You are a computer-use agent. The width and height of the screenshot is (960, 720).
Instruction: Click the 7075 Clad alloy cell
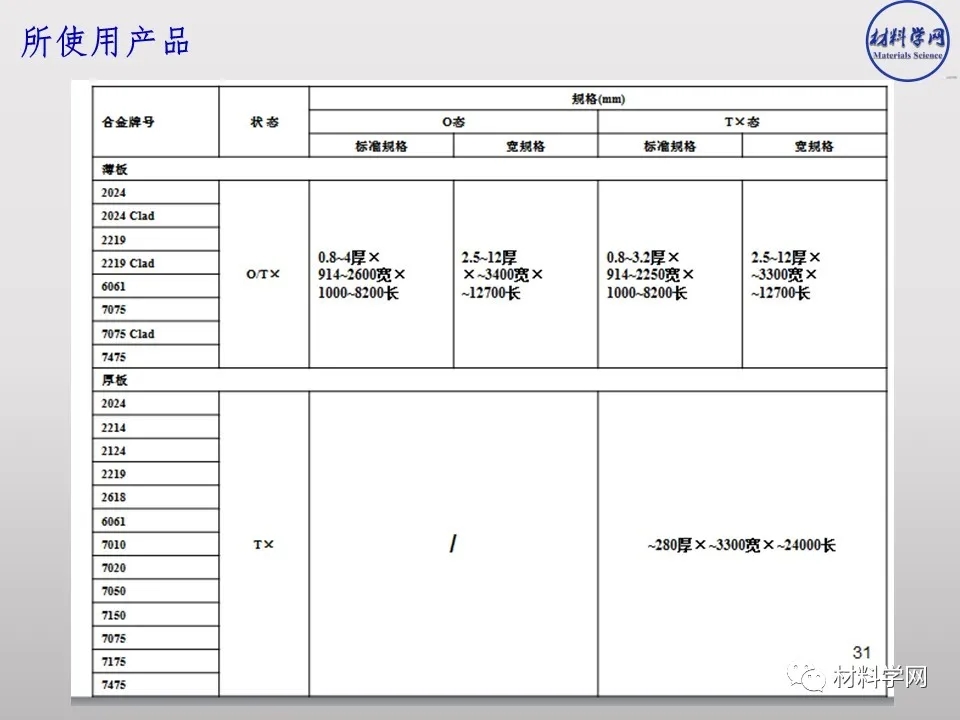pos(128,333)
